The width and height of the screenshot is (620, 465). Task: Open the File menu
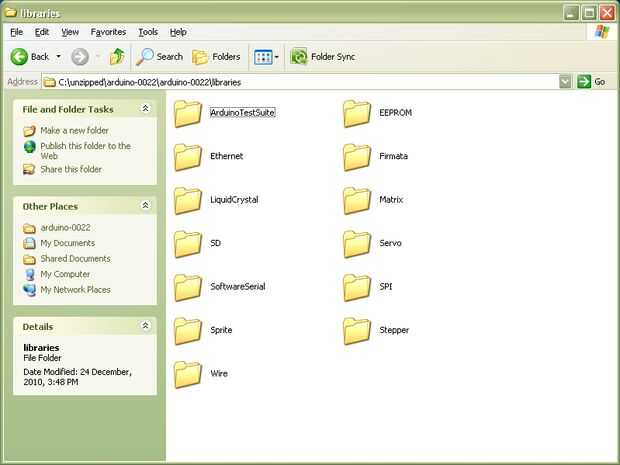16,32
